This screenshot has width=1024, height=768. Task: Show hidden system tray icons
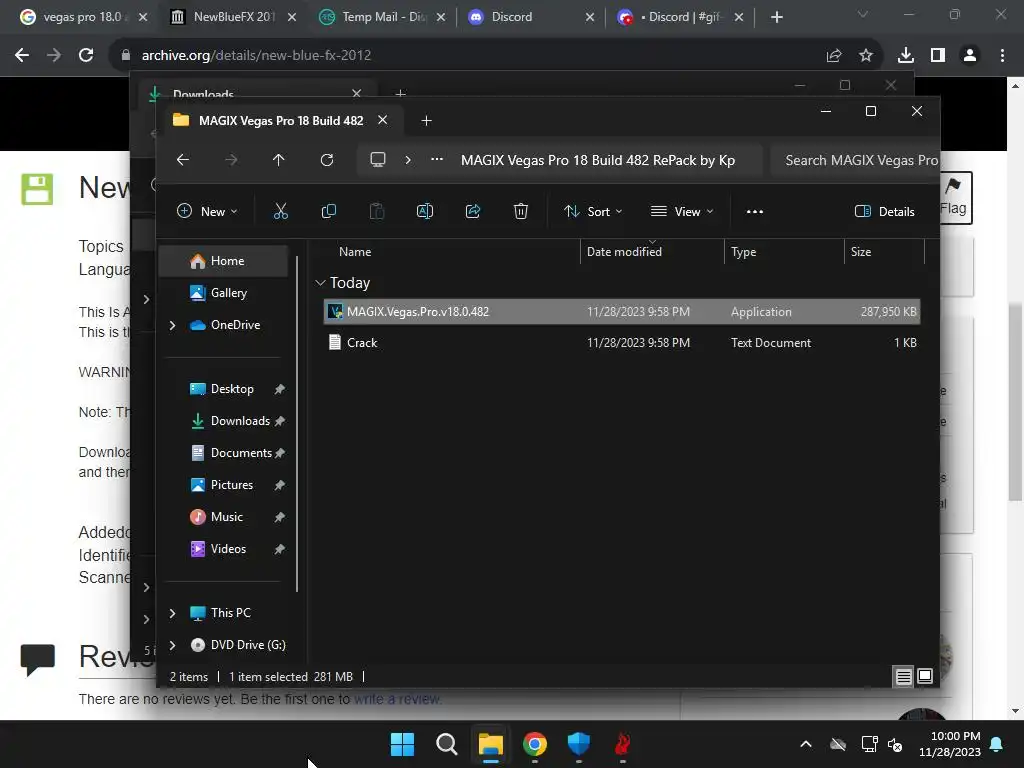coord(806,744)
